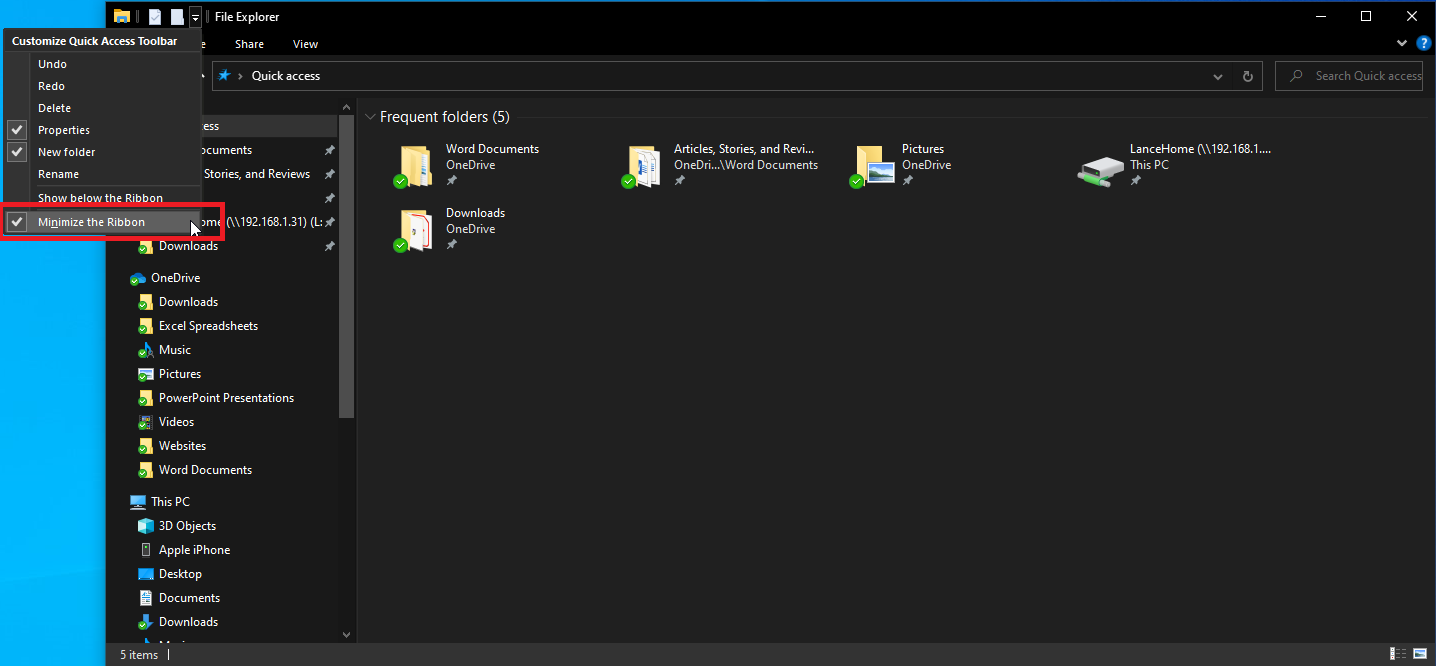Click the pin icon under the LanceHome frequent folder

(1135, 181)
